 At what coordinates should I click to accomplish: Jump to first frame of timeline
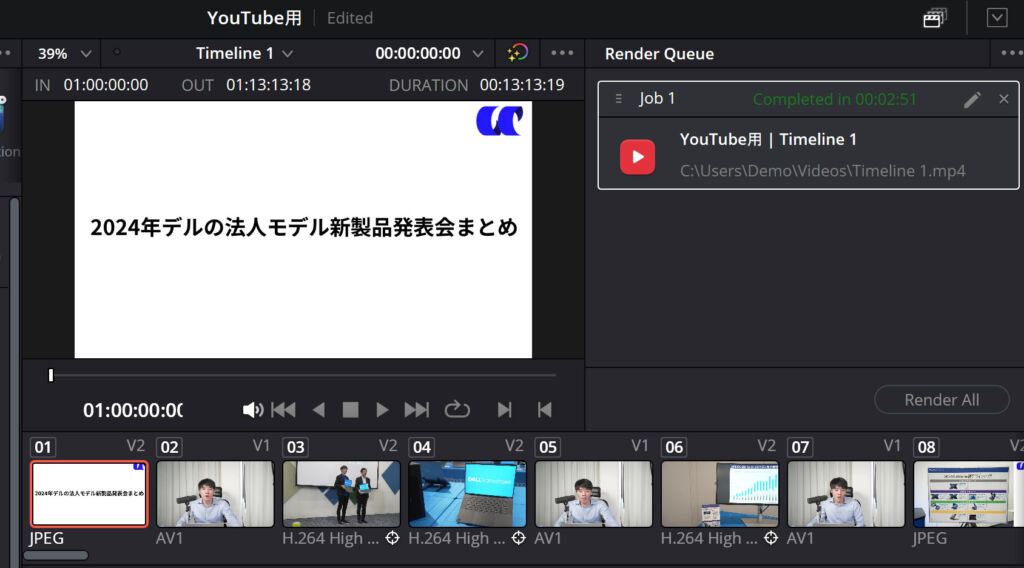point(283,410)
